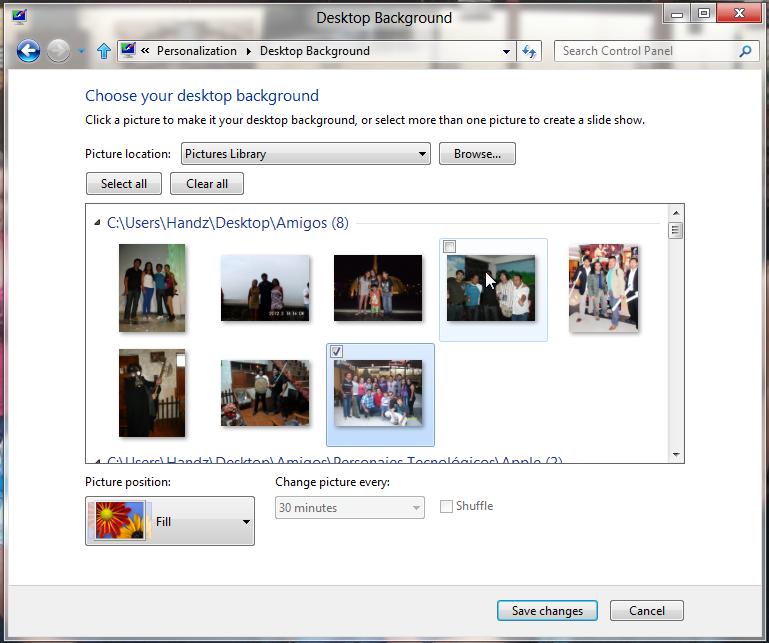Go up one level with Up arrow
Image resolution: width=769 pixels, height=643 pixels.
[x=103, y=51]
